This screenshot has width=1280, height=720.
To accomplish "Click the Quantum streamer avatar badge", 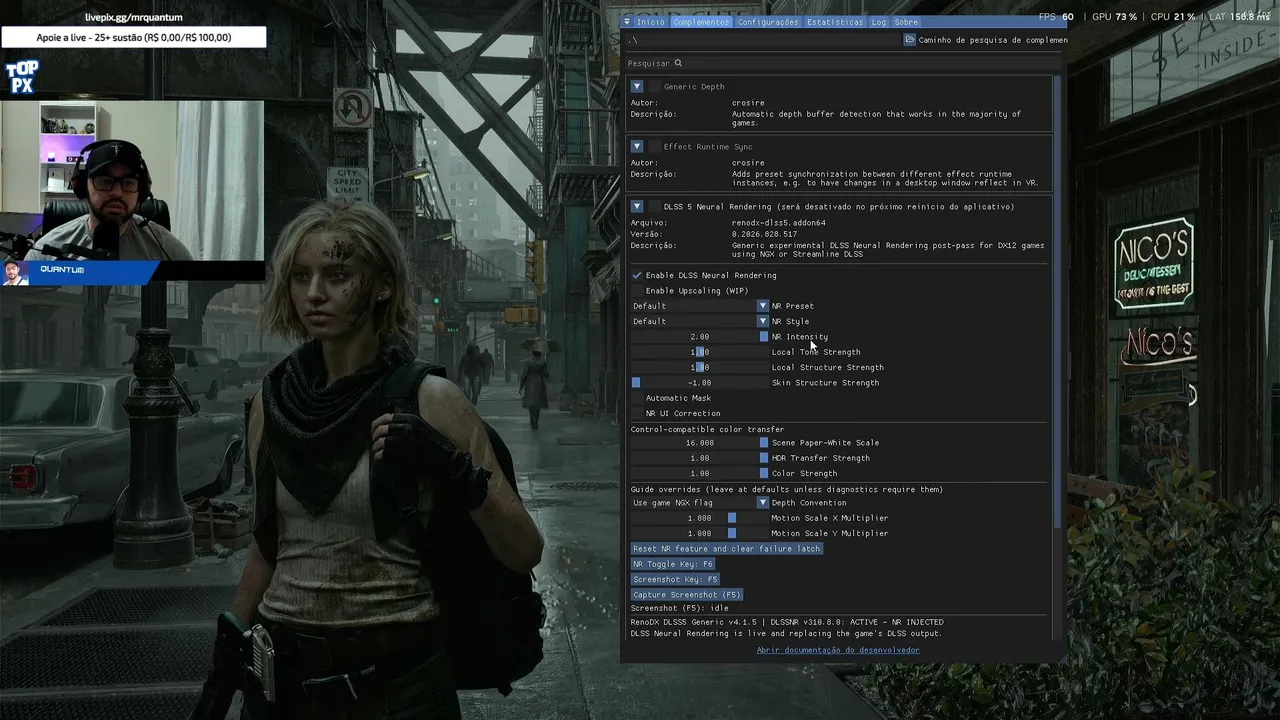I will [15, 273].
